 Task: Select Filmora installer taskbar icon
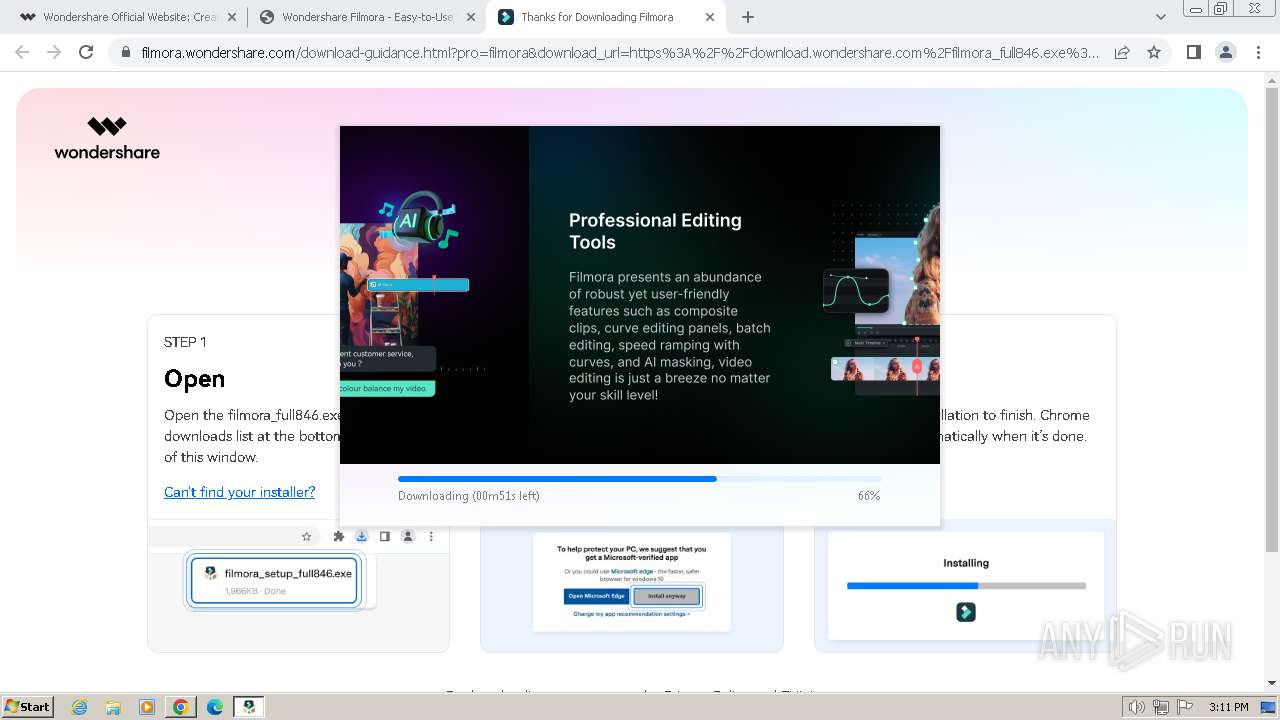(x=249, y=707)
